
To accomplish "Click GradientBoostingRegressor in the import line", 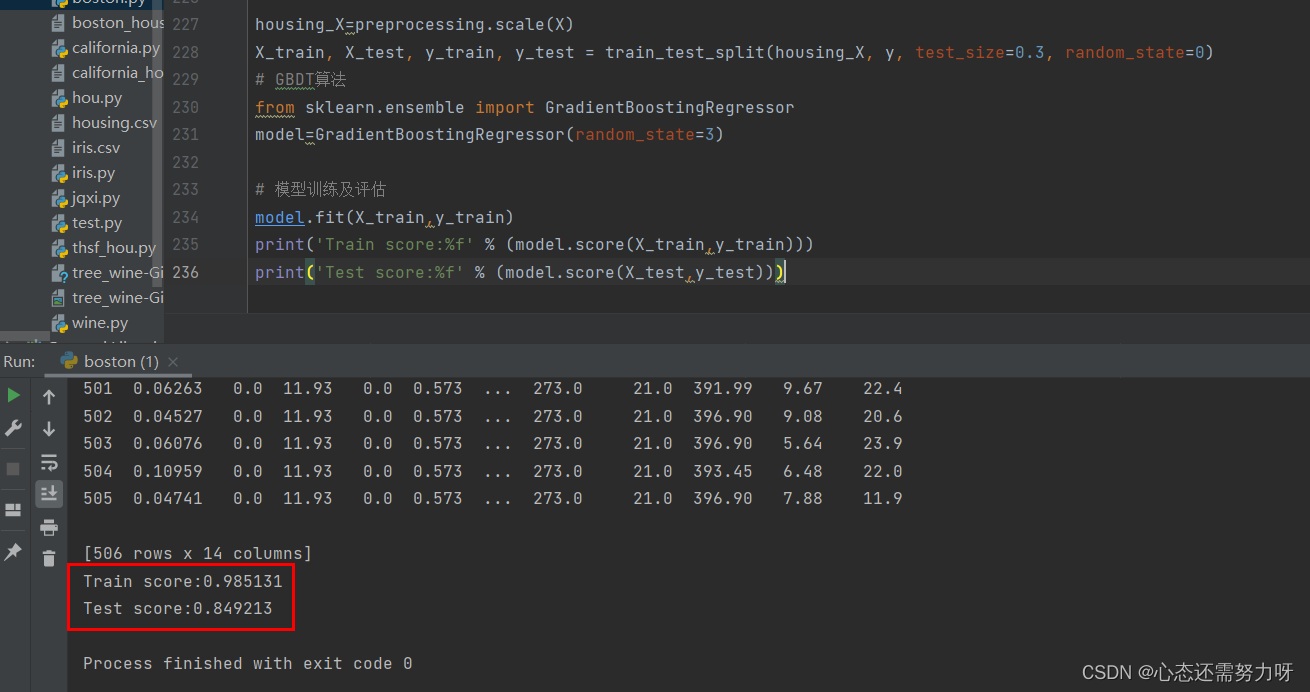I will point(669,107).
